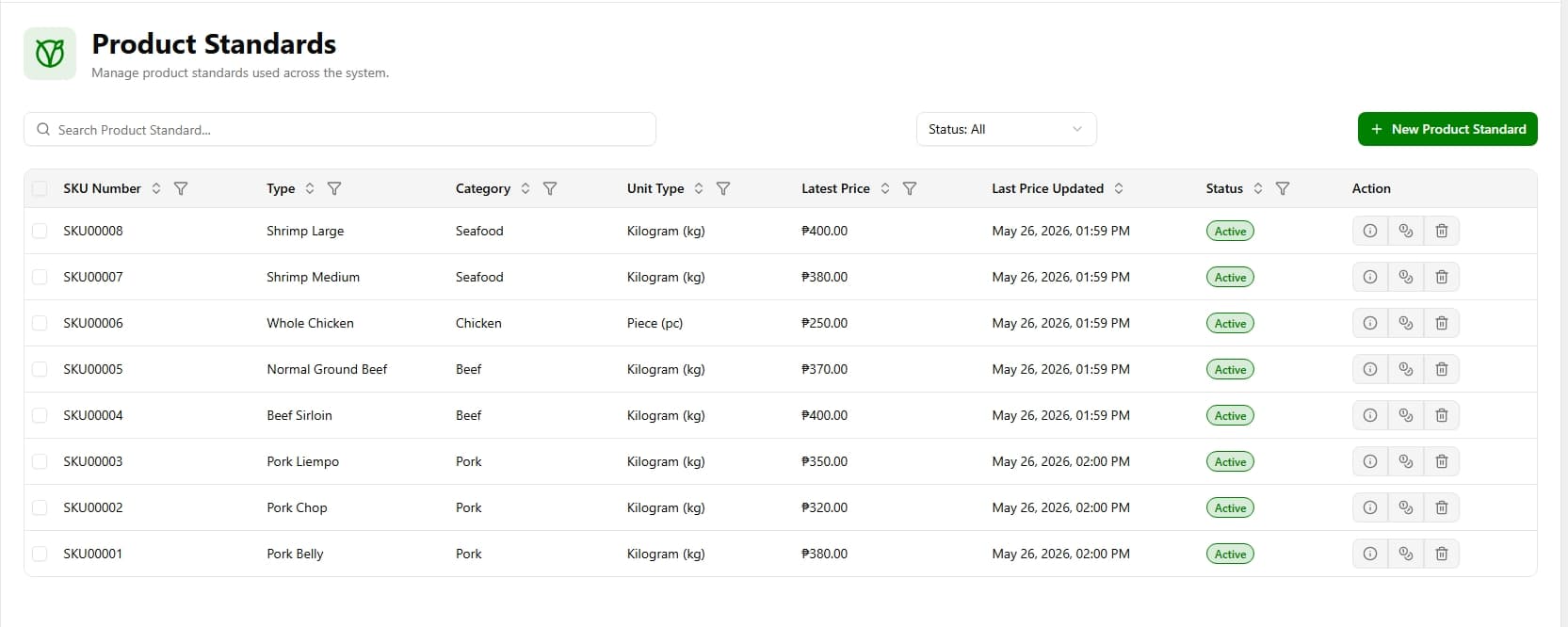Viewport: 1568px width, 627px height.
Task: Click the green leaf logo icon
Action: coord(50,54)
